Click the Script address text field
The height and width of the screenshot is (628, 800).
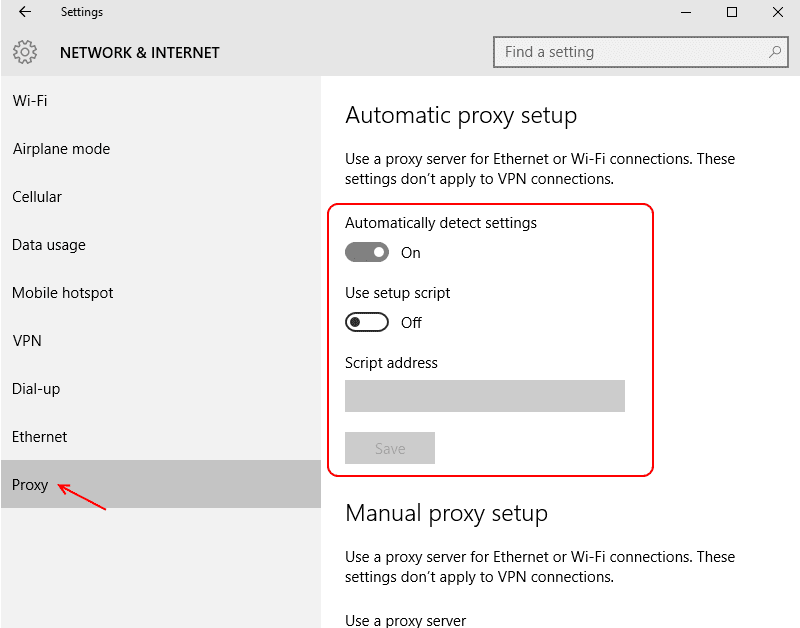point(484,396)
